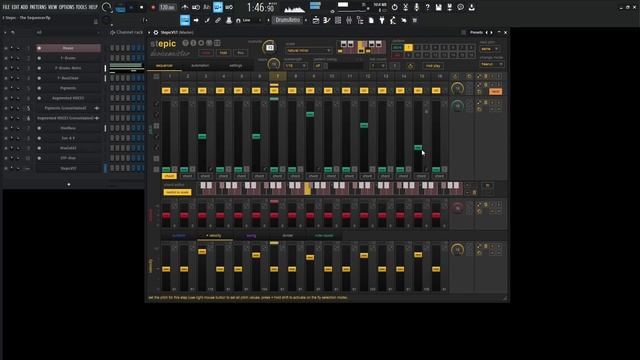Image resolution: width=640 pixels, height=360 pixels.
Task: Switch to the velocity lane tab
Action: click(214, 236)
